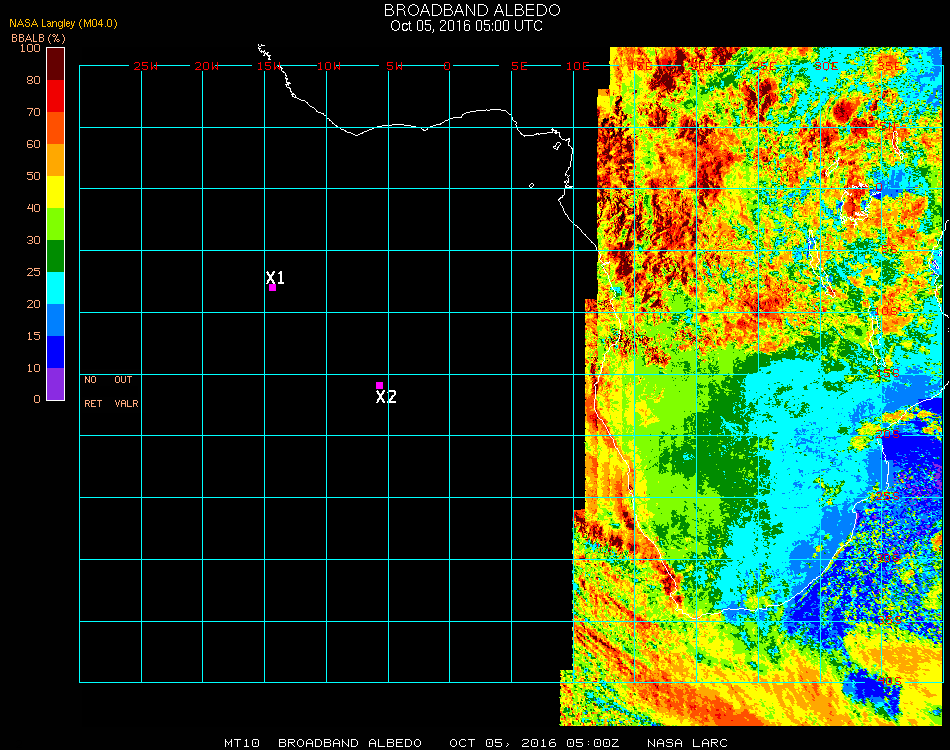Viewport: 950px width, 750px height.
Task: Click the "40S" latitude label
Action: pyautogui.click(x=889, y=682)
